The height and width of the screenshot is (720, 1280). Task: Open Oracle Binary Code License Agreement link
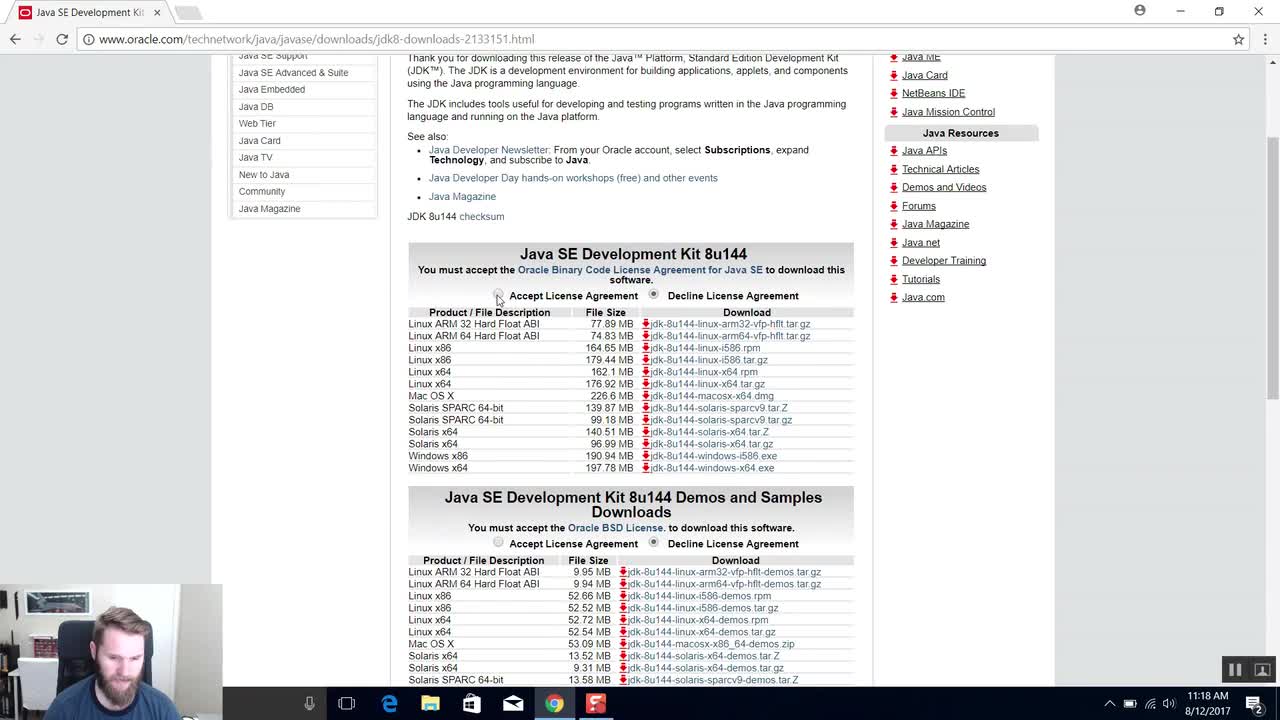click(640, 270)
